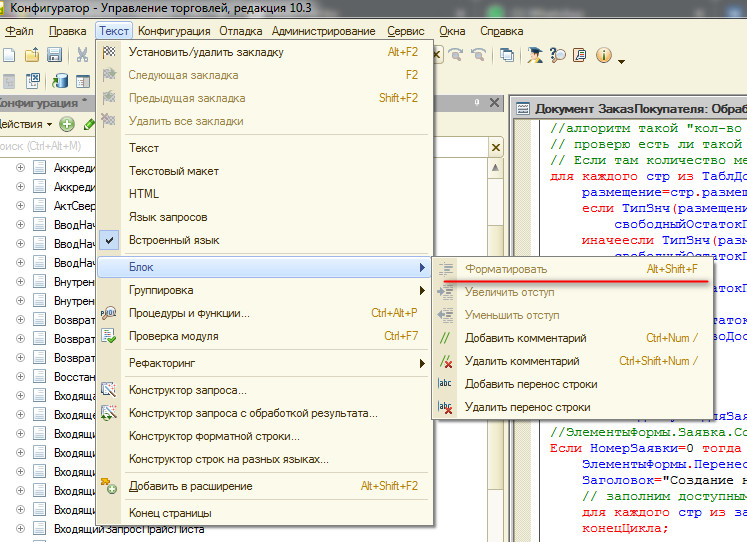Switch text mode to 'HTML'
Screen dimensions: 747x542
pyautogui.click(x=144, y=194)
